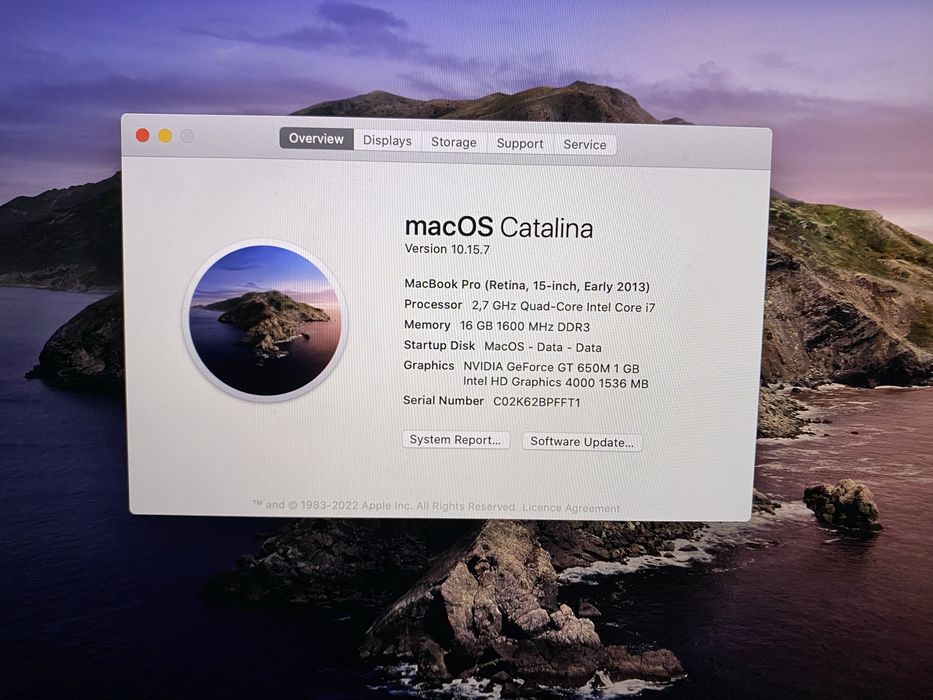The width and height of the screenshot is (933, 700).
Task: Go to the Service tab
Action: pos(585,145)
